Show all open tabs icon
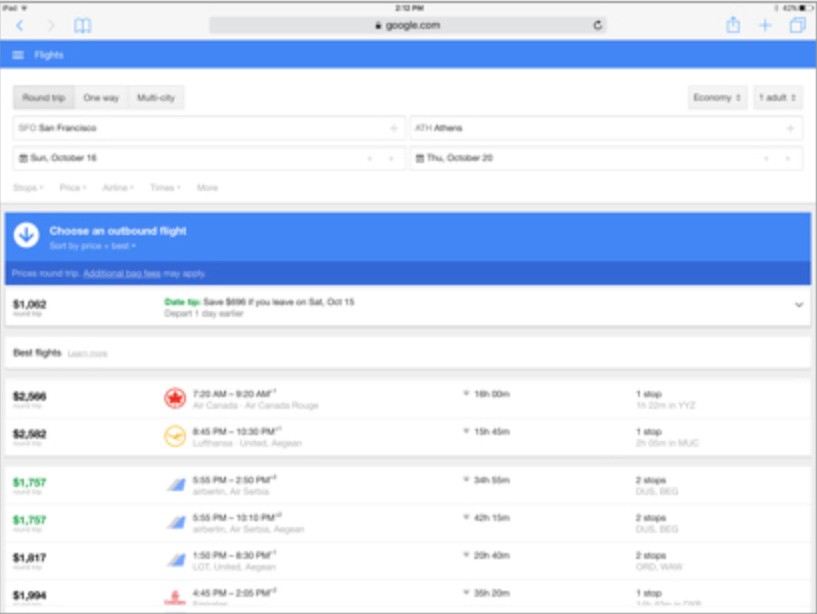Screen dimensions: 817x614 coord(797,25)
